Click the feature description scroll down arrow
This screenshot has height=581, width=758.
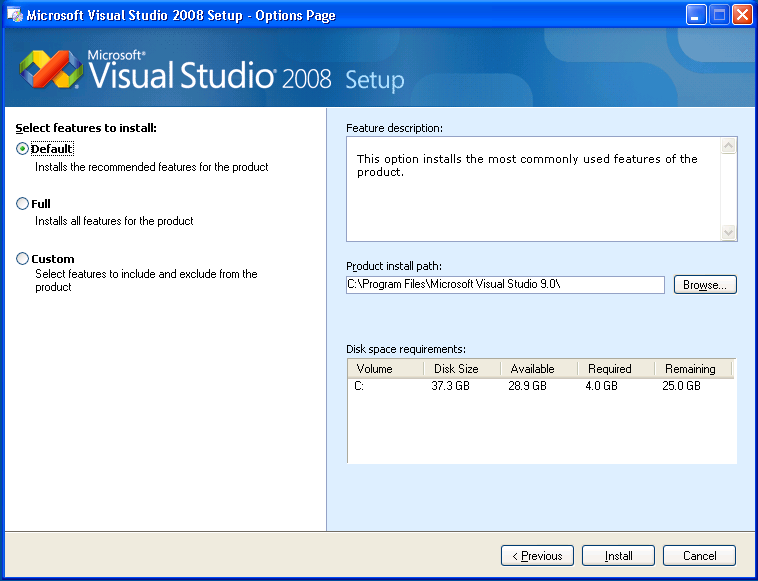[729, 232]
